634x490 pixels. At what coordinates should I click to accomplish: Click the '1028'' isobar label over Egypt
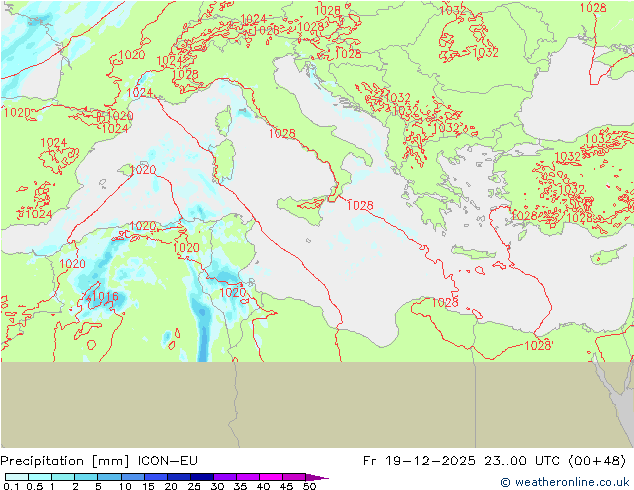[539, 346]
